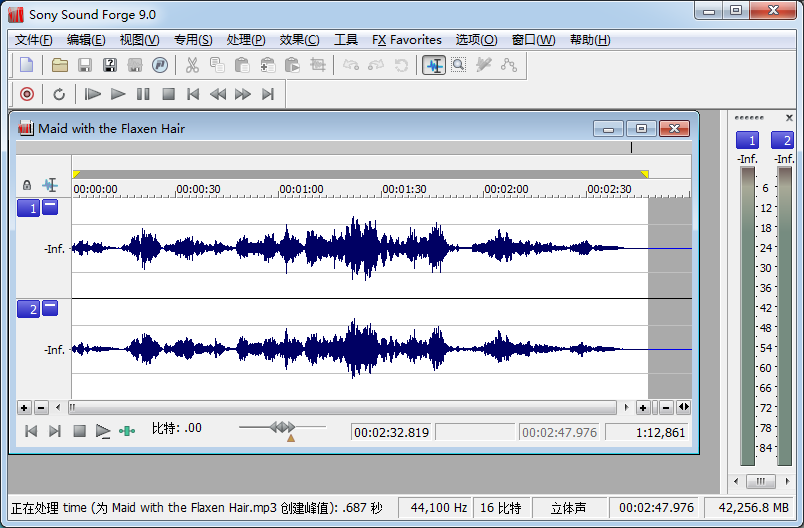Toggle the lock icon in the data window
The height and width of the screenshot is (528, 804).
click(27, 185)
